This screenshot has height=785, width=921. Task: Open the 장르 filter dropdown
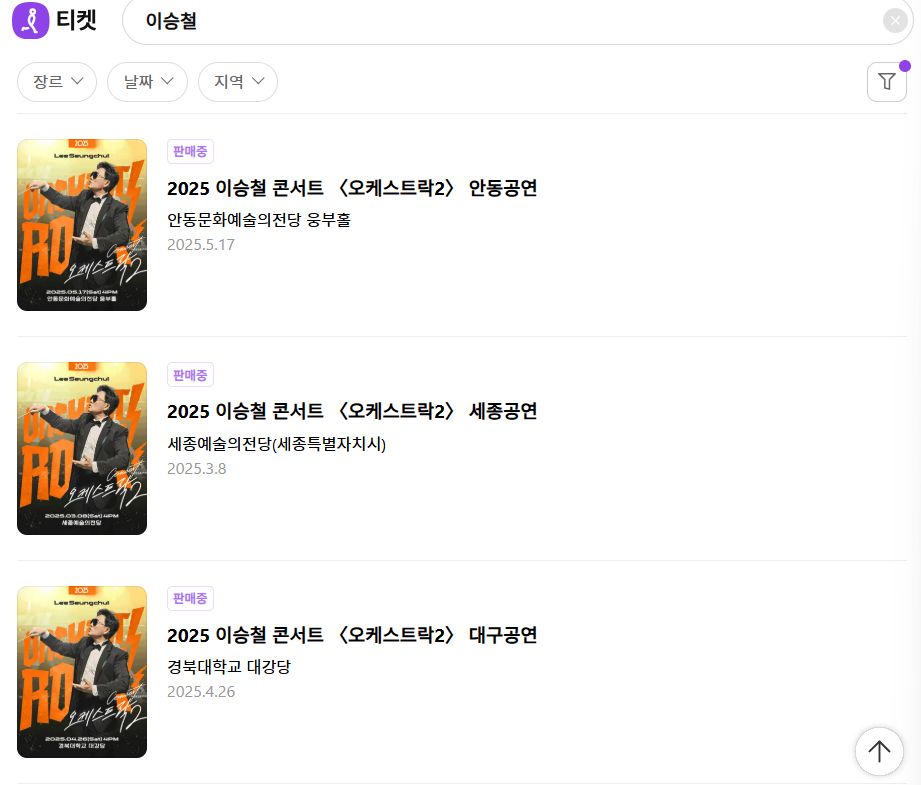click(x=57, y=82)
